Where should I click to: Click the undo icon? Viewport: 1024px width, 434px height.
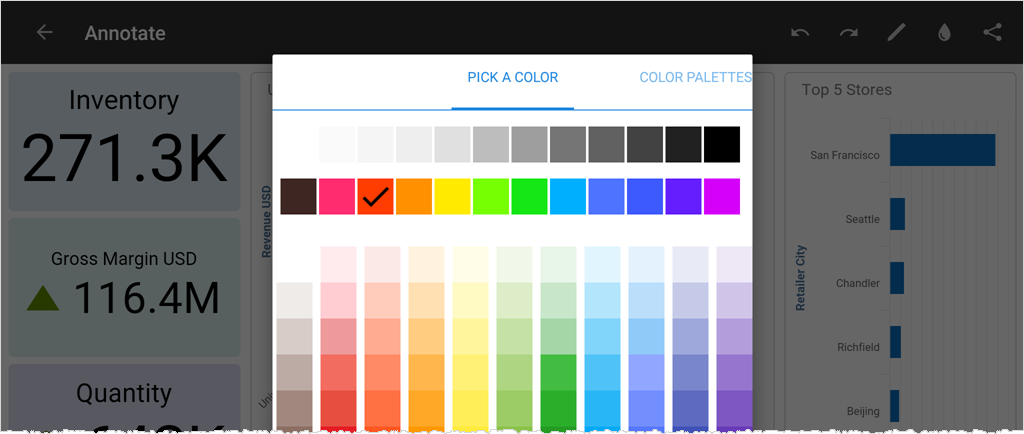pos(800,33)
